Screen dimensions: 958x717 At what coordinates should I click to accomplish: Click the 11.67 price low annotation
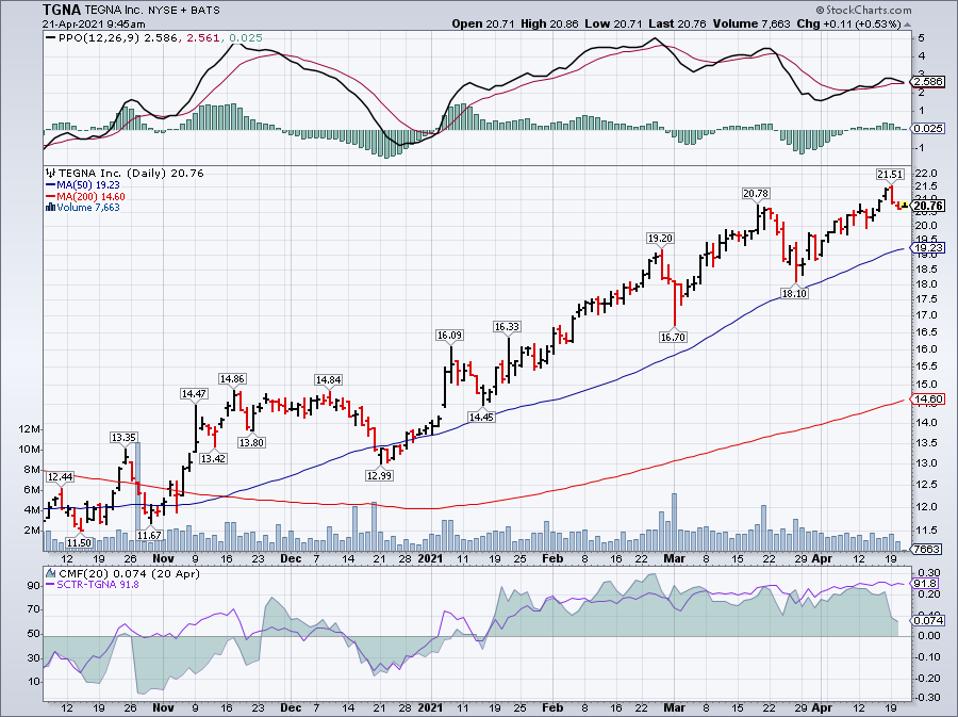(150, 535)
